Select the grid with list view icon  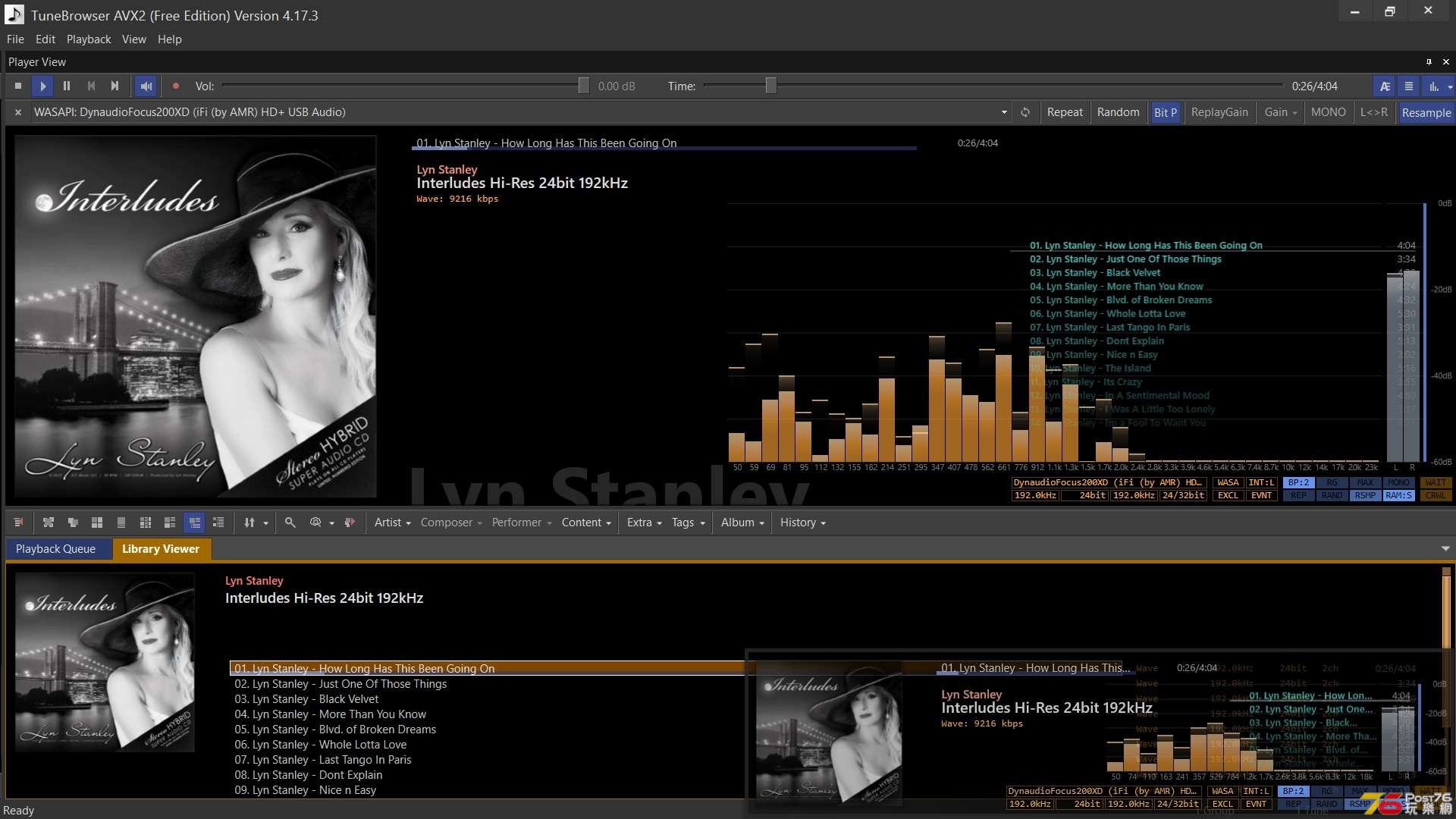click(146, 522)
